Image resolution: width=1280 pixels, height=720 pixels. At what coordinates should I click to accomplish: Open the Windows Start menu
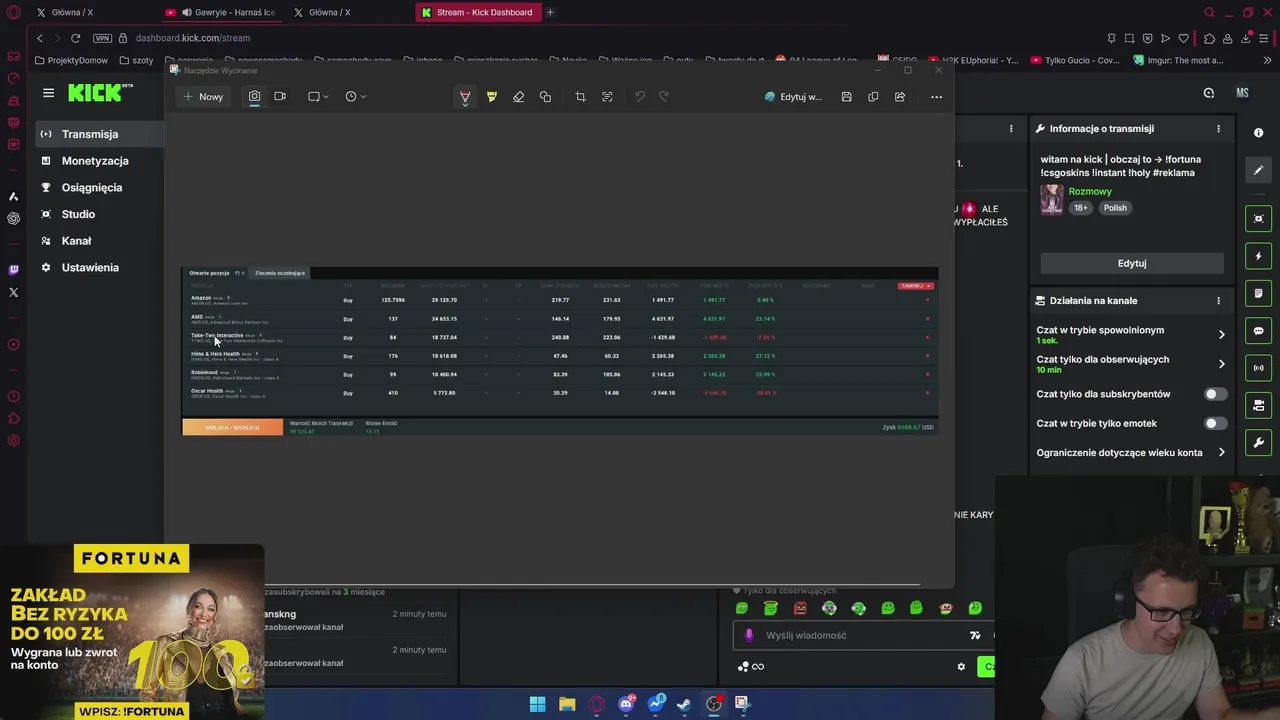click(538, 704)
